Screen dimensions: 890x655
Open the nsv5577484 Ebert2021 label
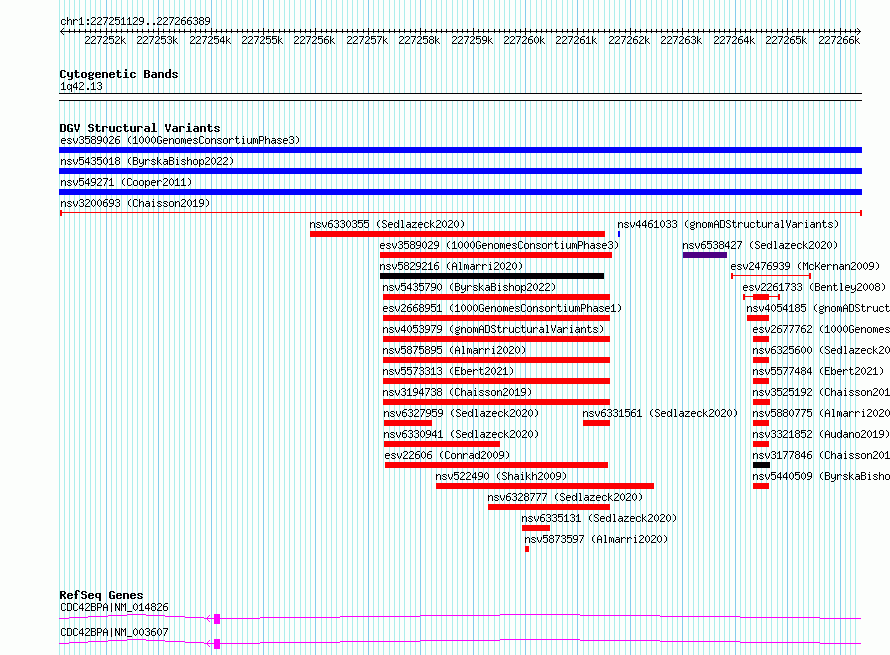pyautogui.click(x=818, y=371)
